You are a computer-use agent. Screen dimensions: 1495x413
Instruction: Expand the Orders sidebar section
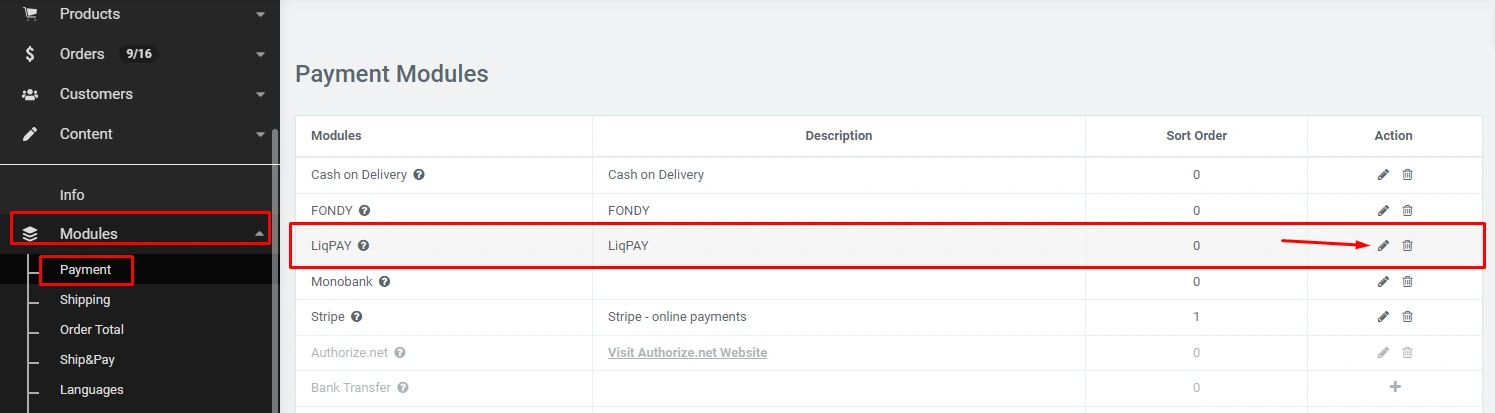pos(260,54)
